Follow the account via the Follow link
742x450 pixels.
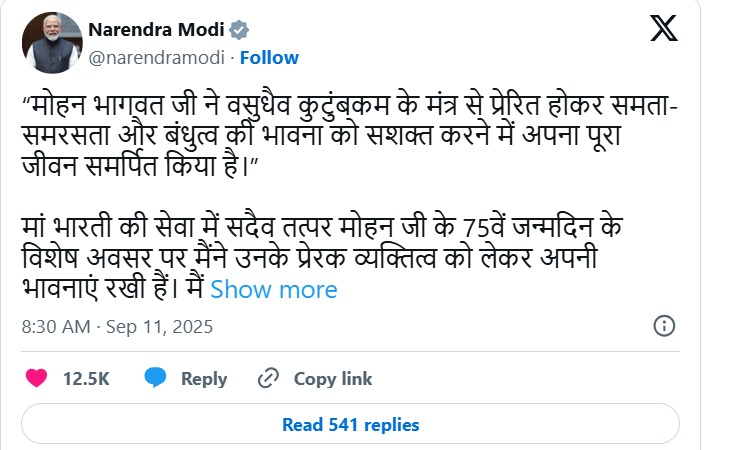pos(269,57)
